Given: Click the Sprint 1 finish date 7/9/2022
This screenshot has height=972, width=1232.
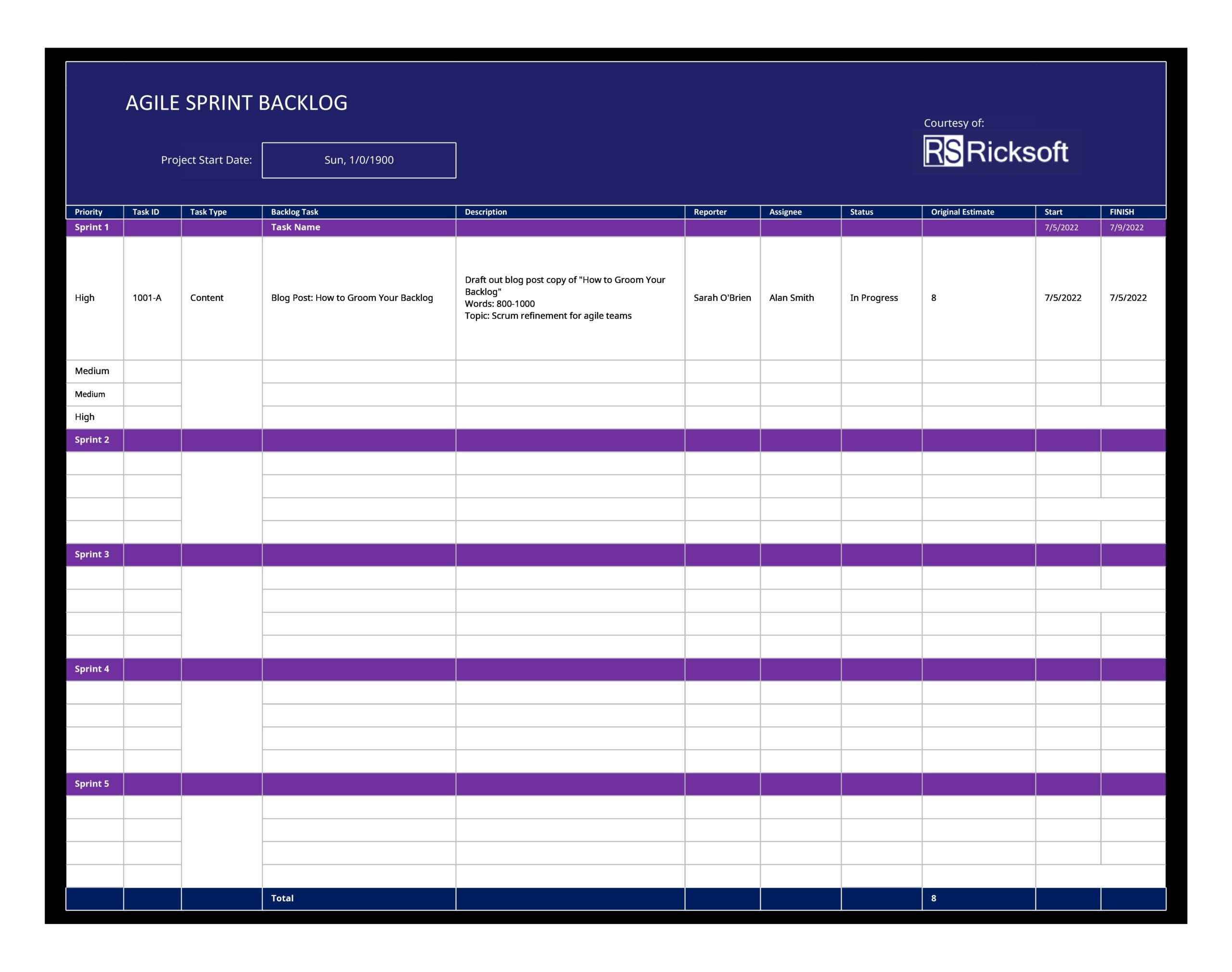Looking at the screenshot, I should (1126, 228).
